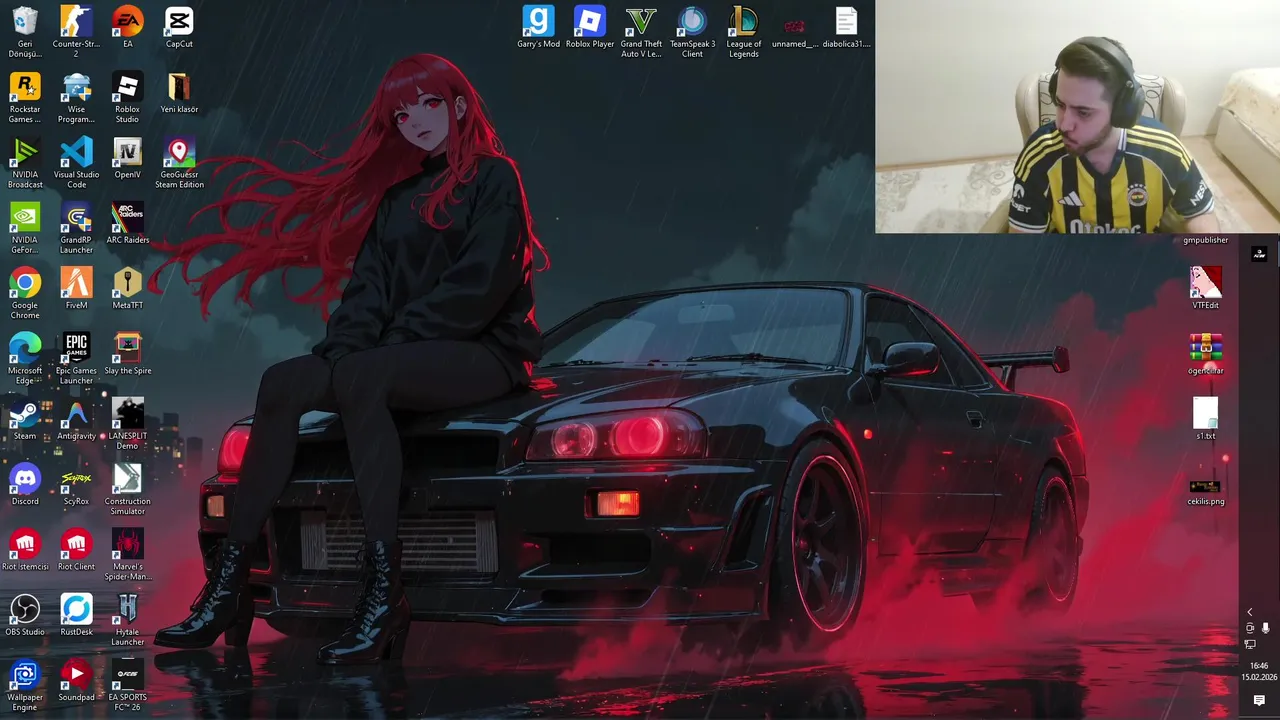Viewport: 1280px width, 720px height.
Task: Open the notification center icon
Action: 1259,701
